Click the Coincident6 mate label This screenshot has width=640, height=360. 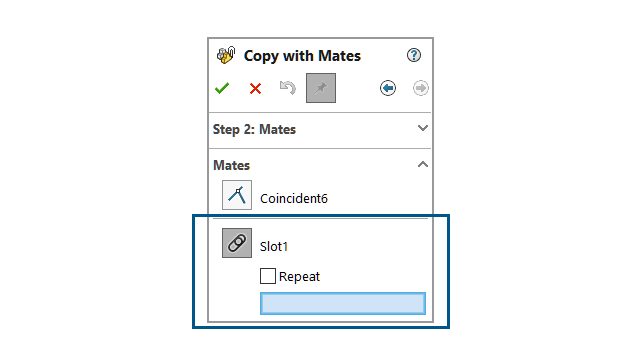click(x=294, y=198)
